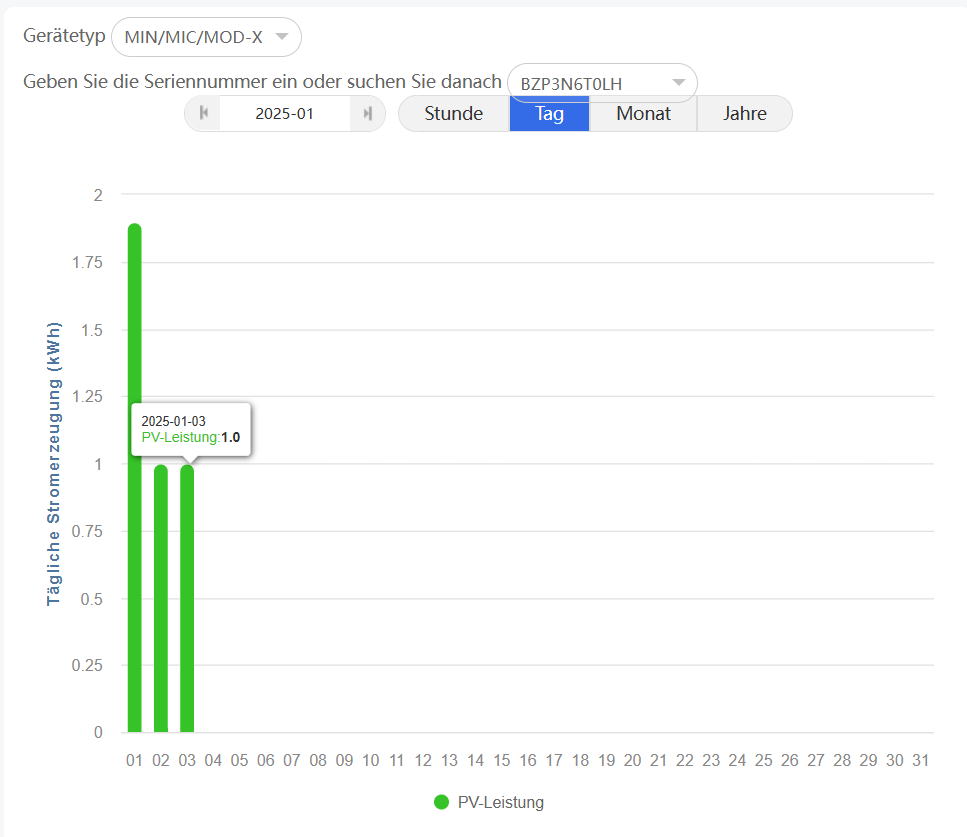Click the 'Geben Sie die Seriennummer ein' label
This screenshot has height=837, width=967.
[262, 81]
